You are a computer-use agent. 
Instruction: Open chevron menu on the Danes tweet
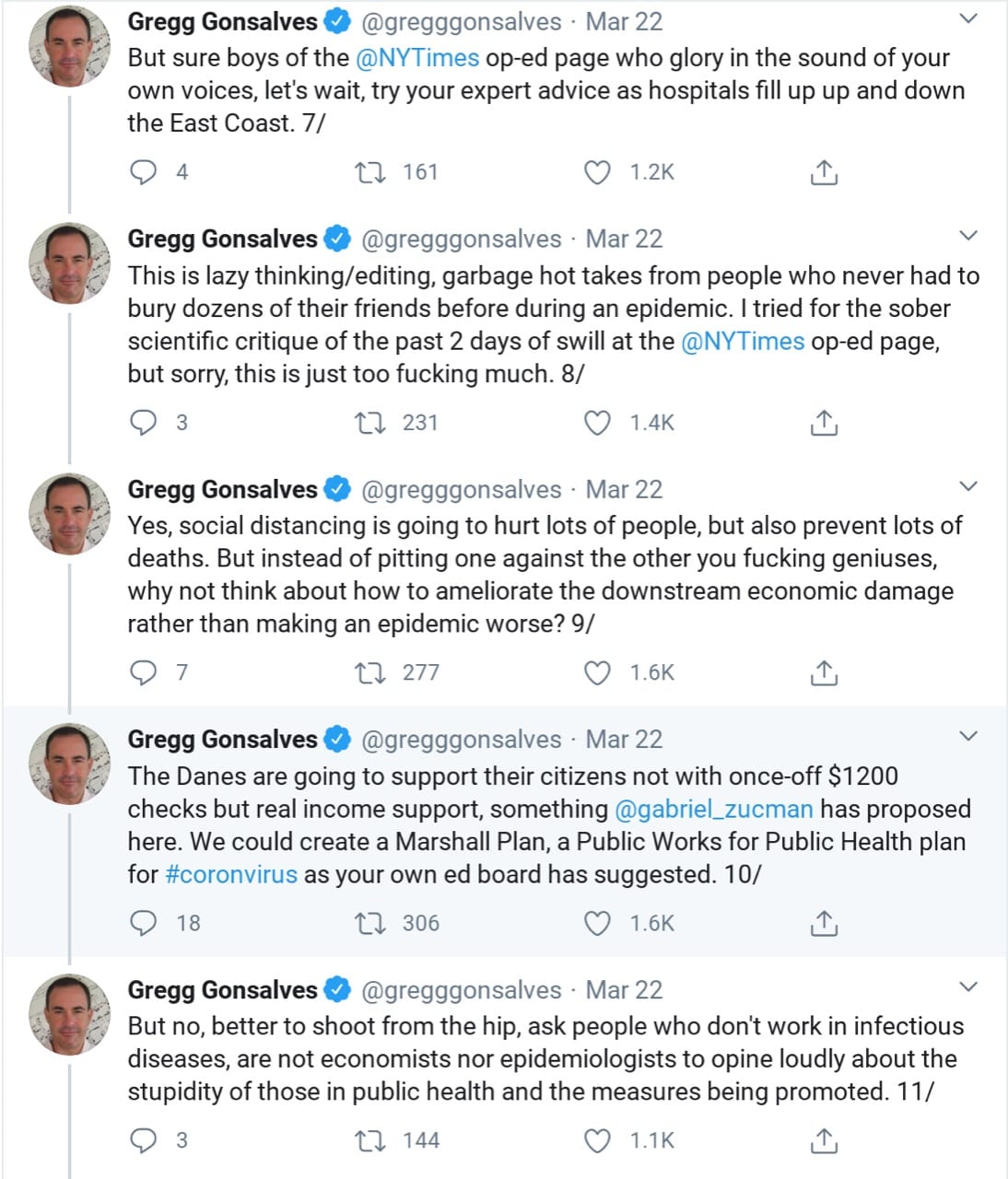967,736
